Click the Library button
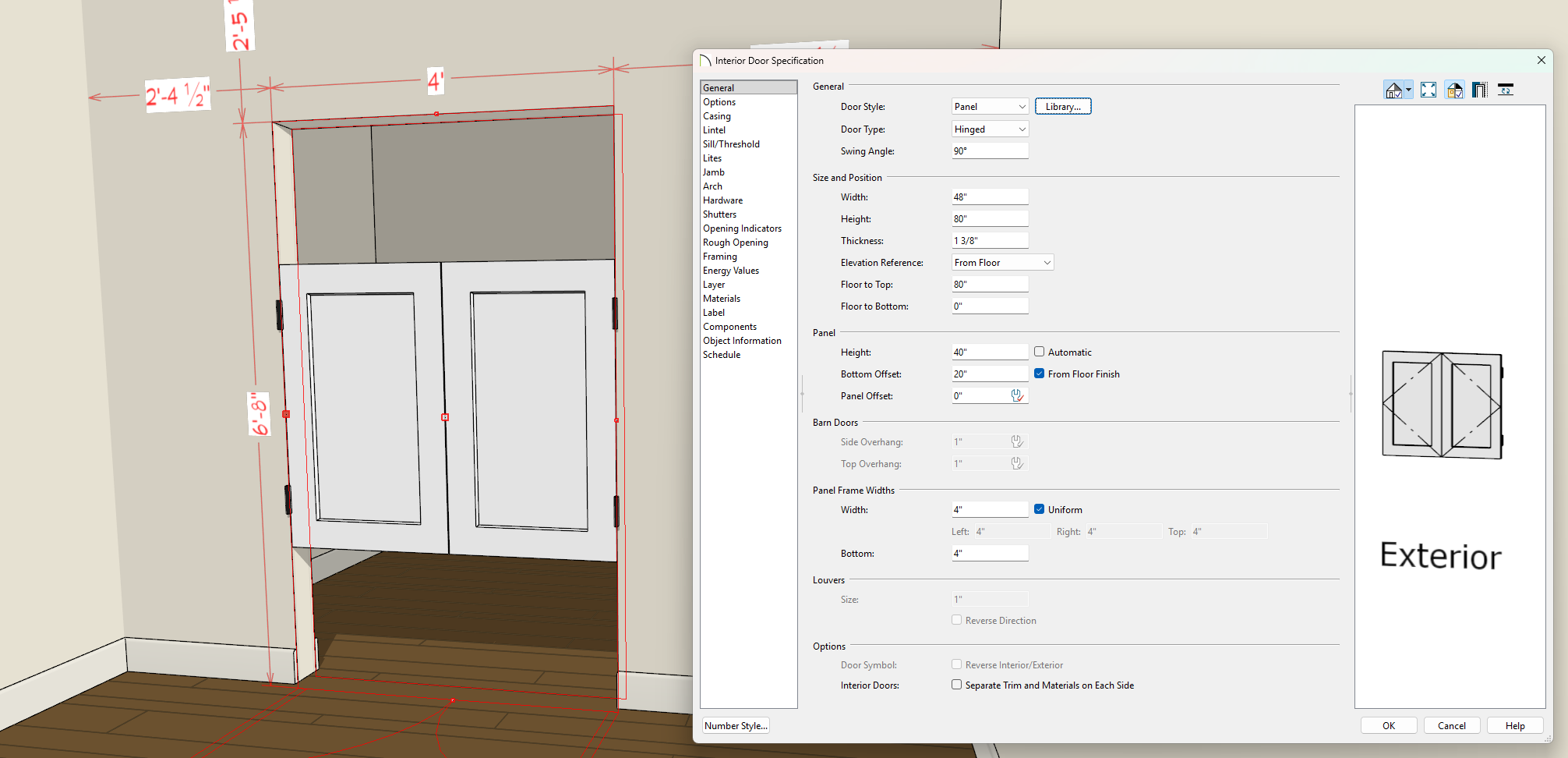 click(1062, 107)
